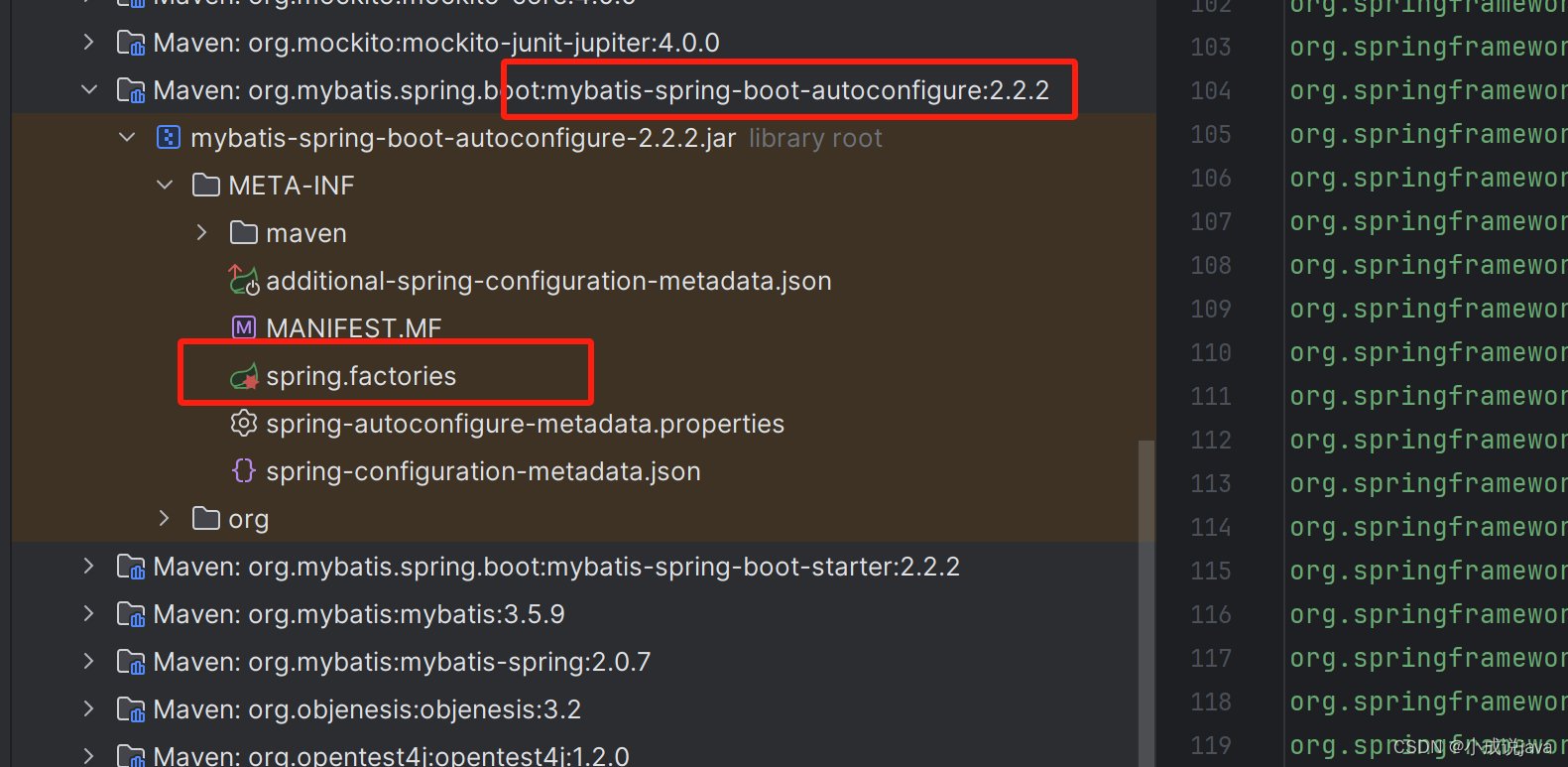Click the META-INF folder icon
This screenshot has width=1568, height=767.
205,185
